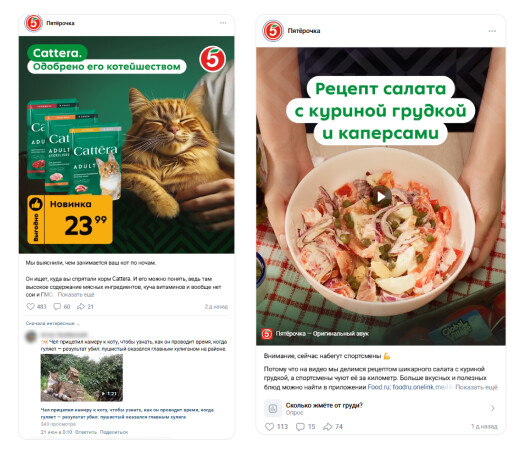
Task: Show more text on the Cattera post
Action: click(76, 295)
